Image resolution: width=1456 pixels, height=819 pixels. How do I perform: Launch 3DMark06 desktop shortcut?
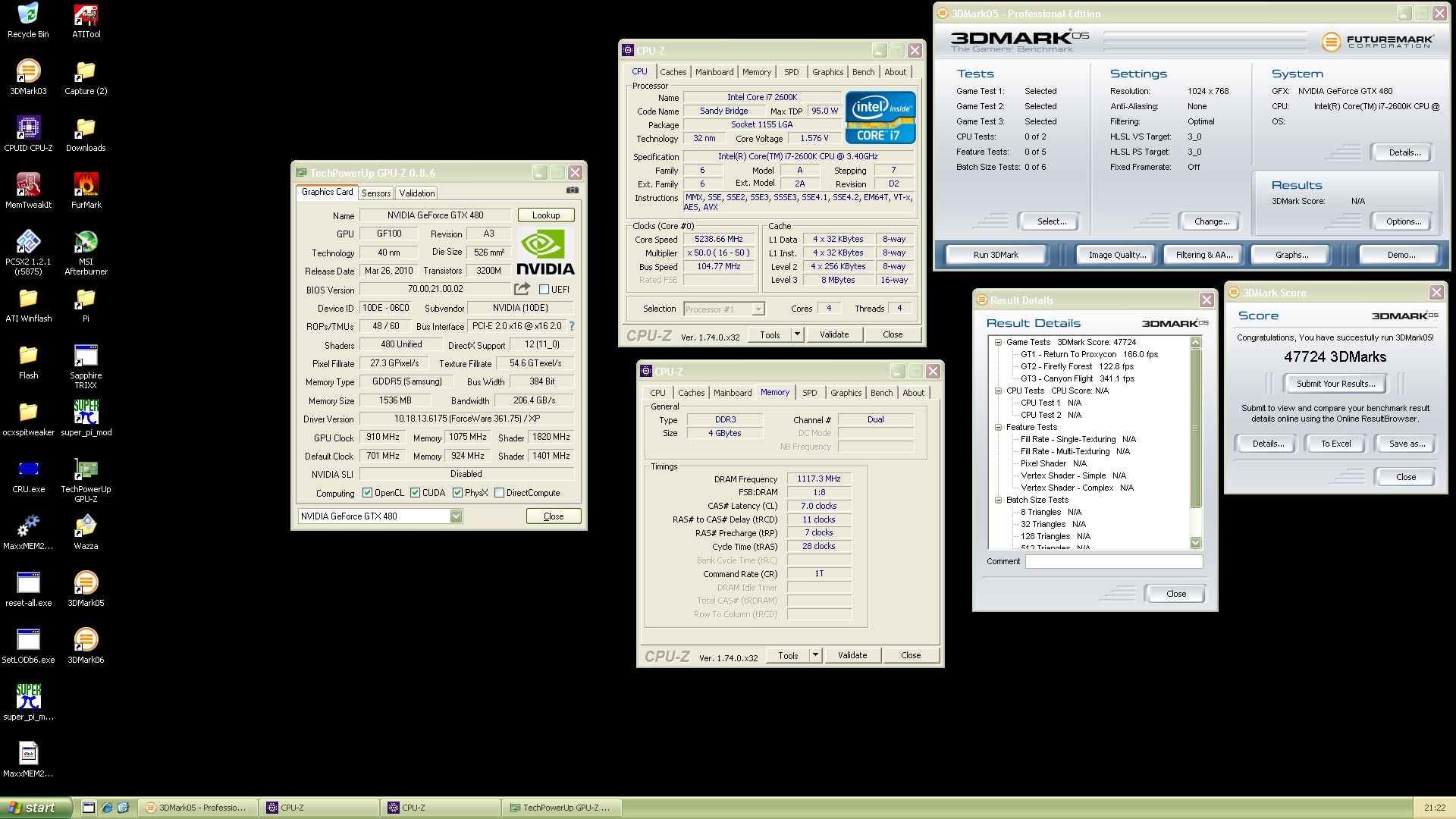(x=86, y=646)
